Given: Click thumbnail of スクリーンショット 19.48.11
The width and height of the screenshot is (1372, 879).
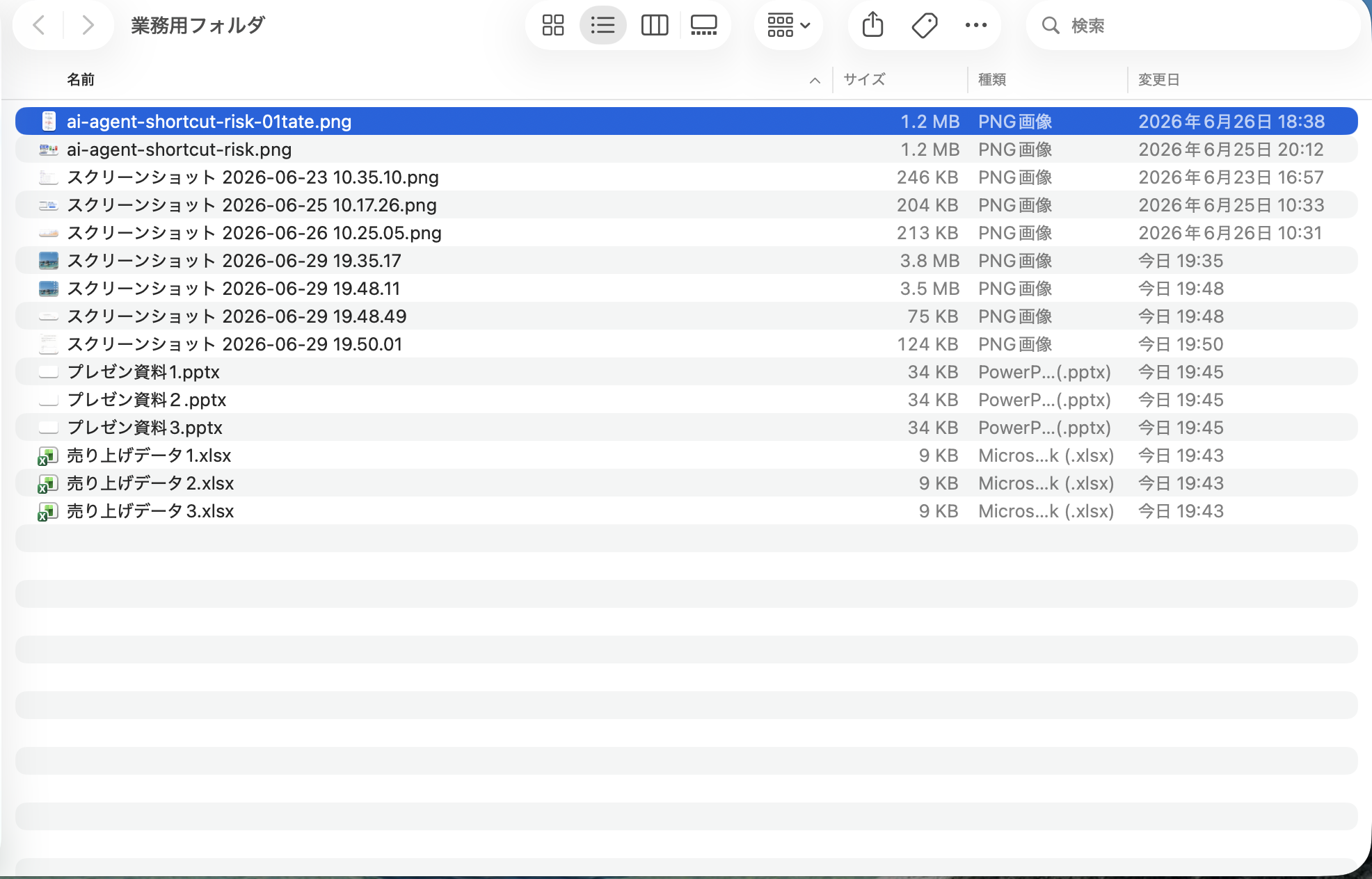Looking at the screenshot, I should click(49, 289).
